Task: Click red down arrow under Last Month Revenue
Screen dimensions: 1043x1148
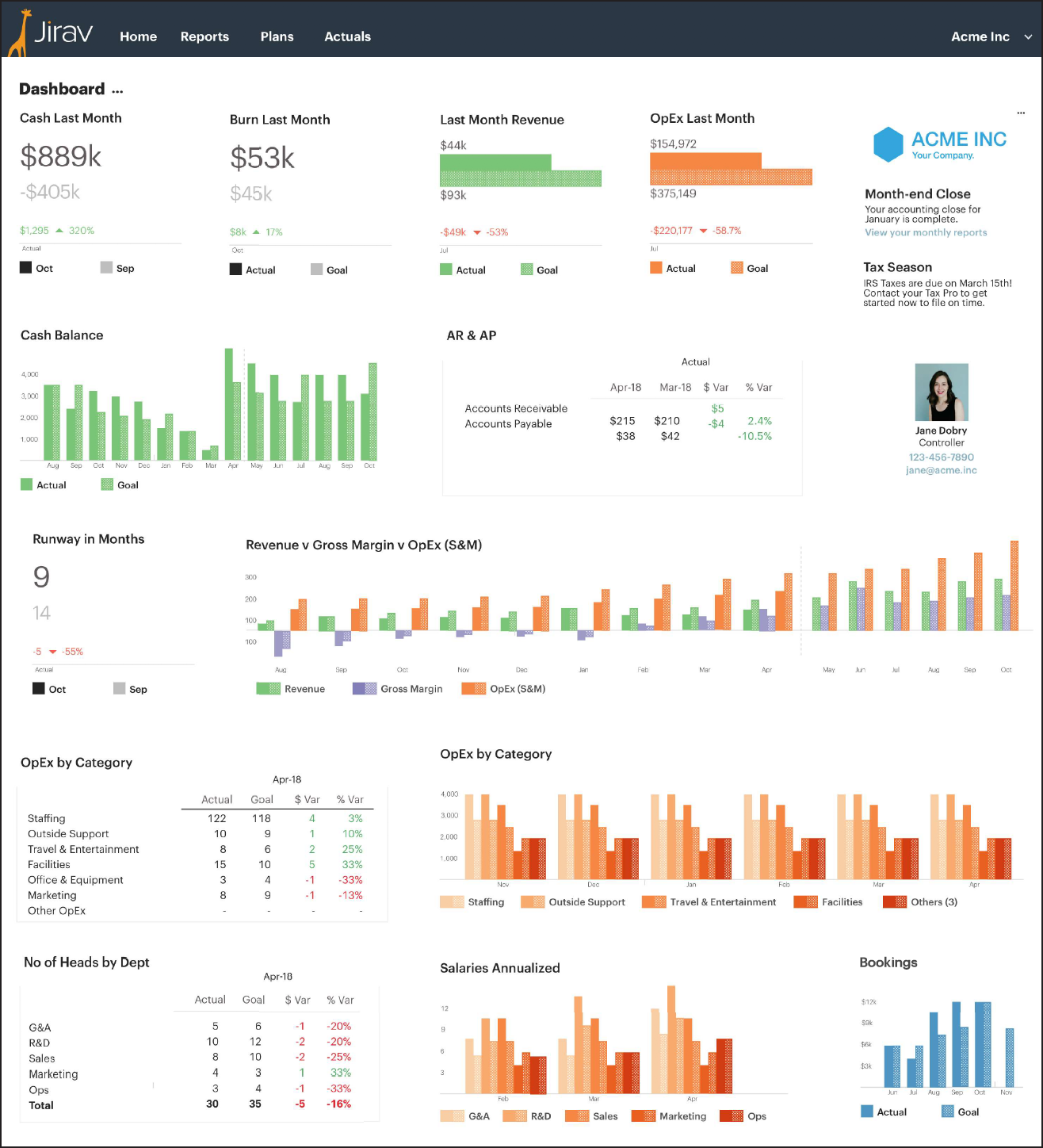Action: [x=477, y=232]
